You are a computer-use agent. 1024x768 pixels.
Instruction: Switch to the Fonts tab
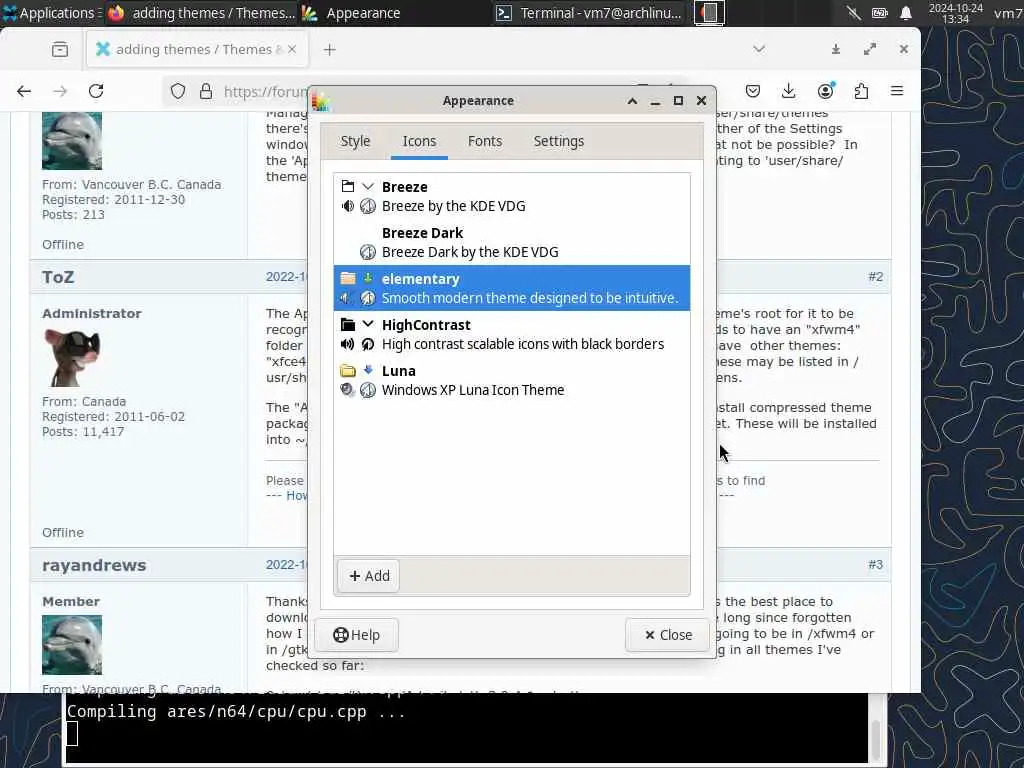[485, 141]
